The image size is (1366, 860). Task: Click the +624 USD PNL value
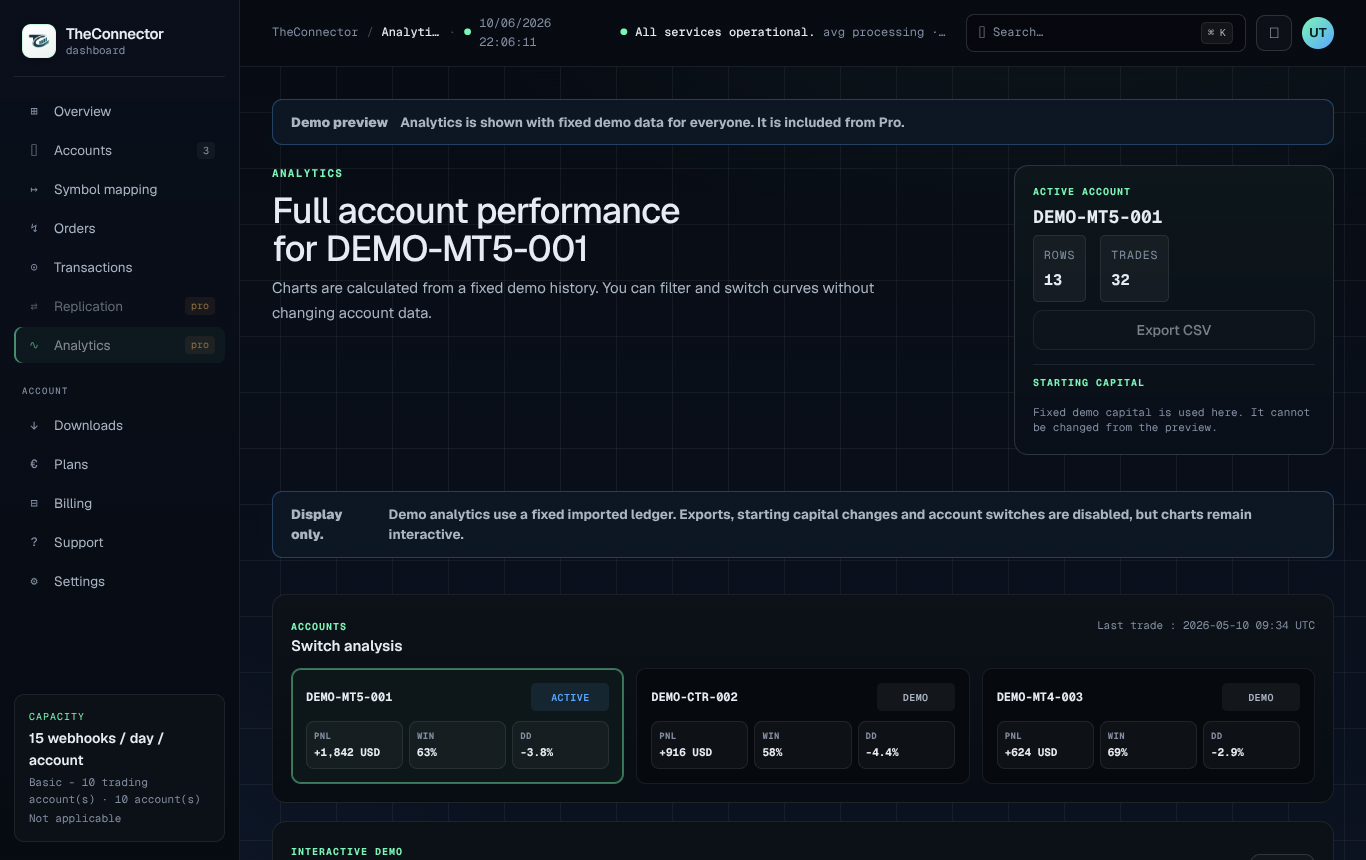1031,752
